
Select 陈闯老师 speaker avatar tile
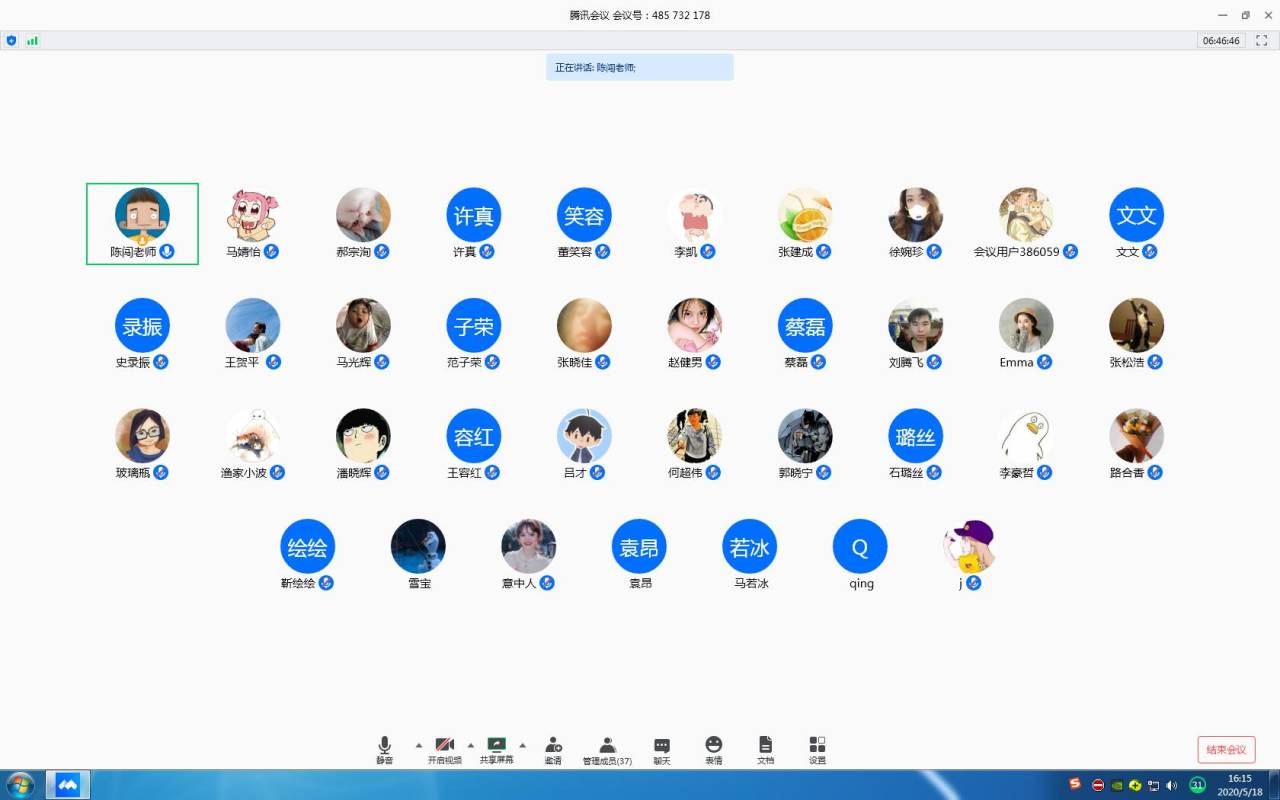click(142, 223)
